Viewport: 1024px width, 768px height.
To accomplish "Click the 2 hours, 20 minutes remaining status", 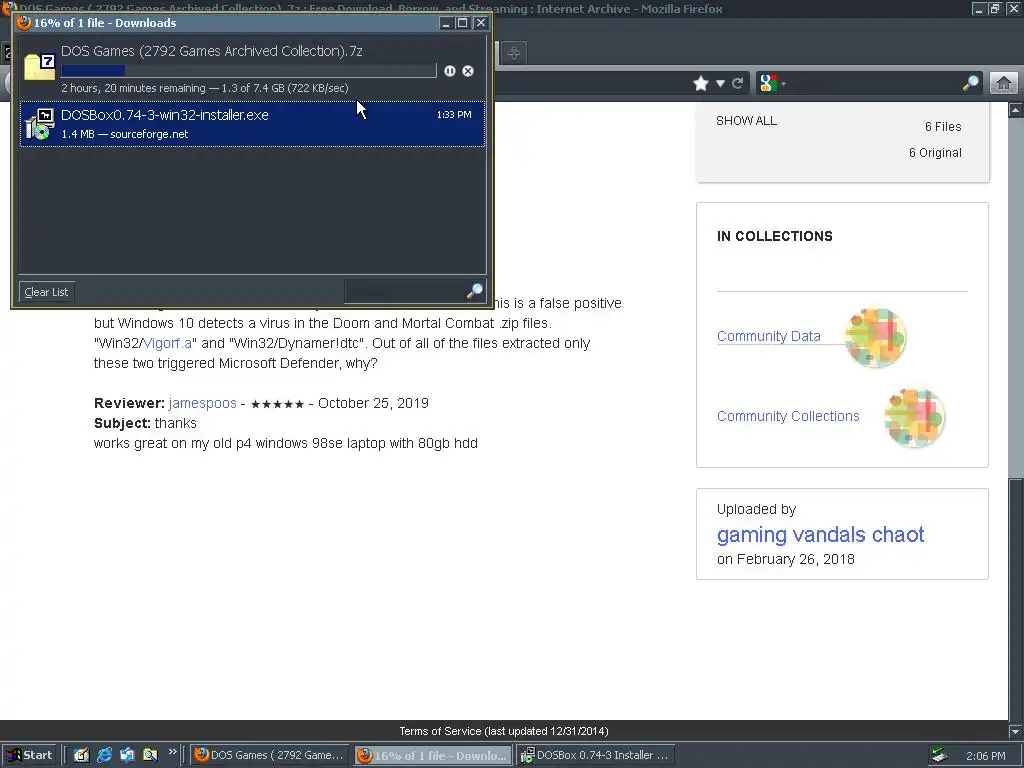I will click(x=205, y=88).
